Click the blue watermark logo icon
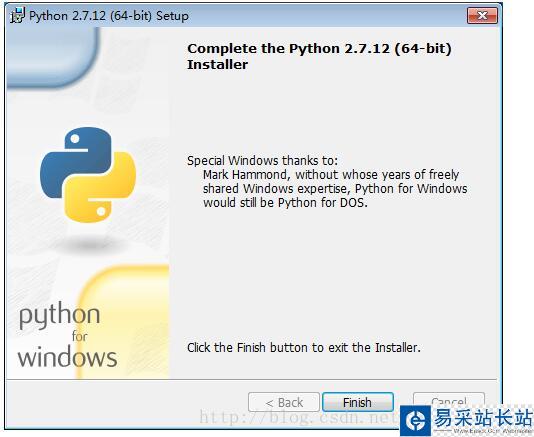Viewport: 534px width, 437px height. pos(416,421)
